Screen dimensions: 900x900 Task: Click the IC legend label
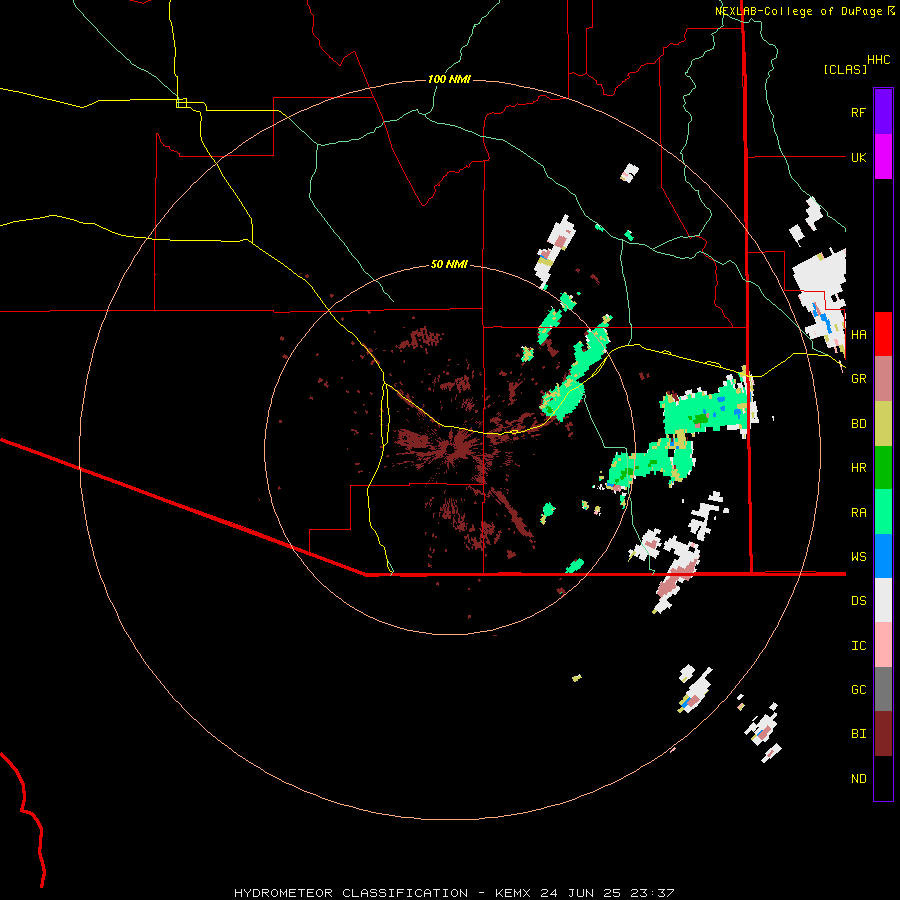858,646
